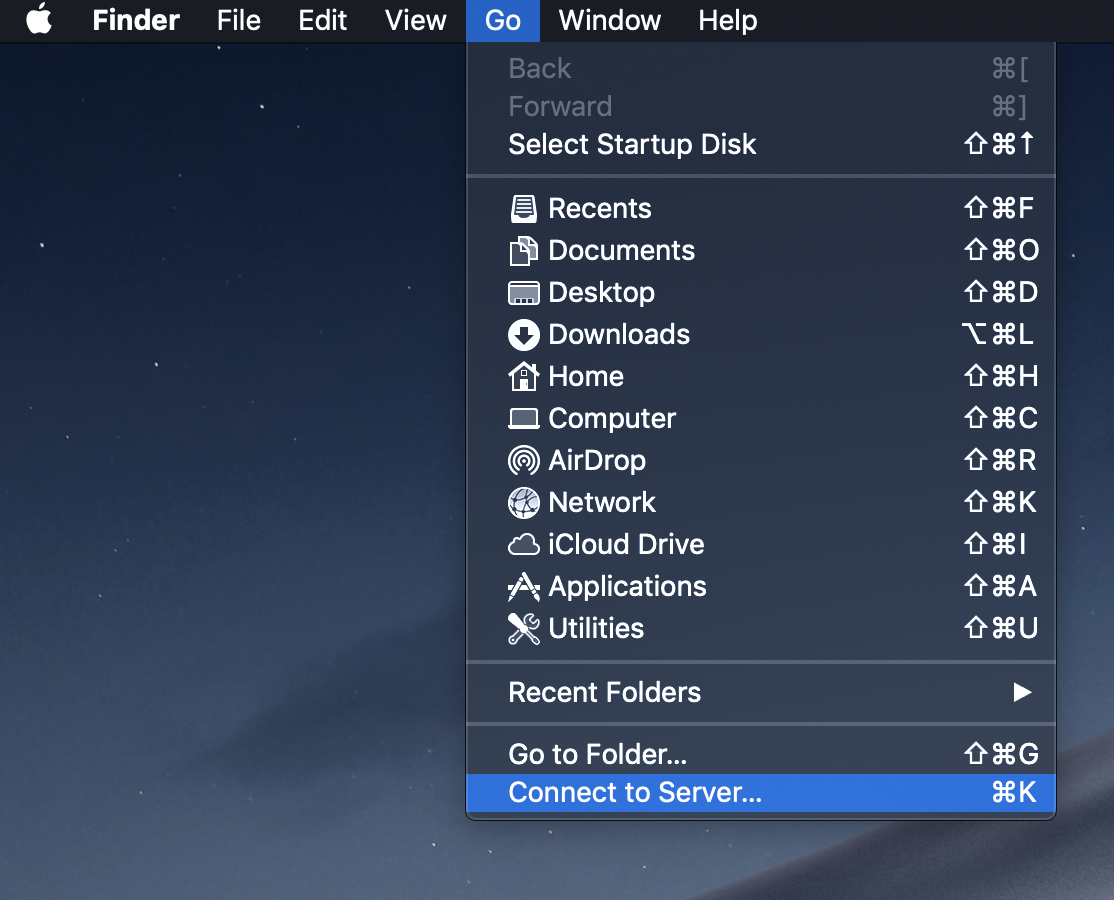Image resolution: width=1114 pixels, height=900 pixels.
Task: Click the ⌘K shortcut beside Connect to Server
Action: [1014, 792]
